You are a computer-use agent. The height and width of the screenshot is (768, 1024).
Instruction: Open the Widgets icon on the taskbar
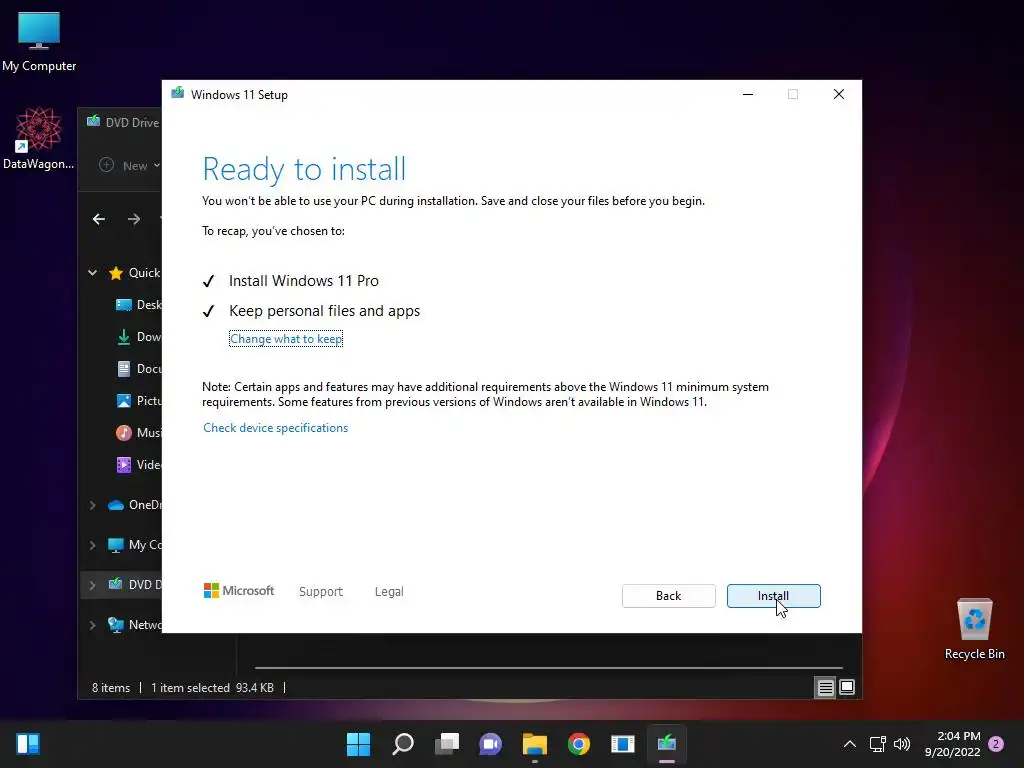pyautogui.click(x=28, y=744)
